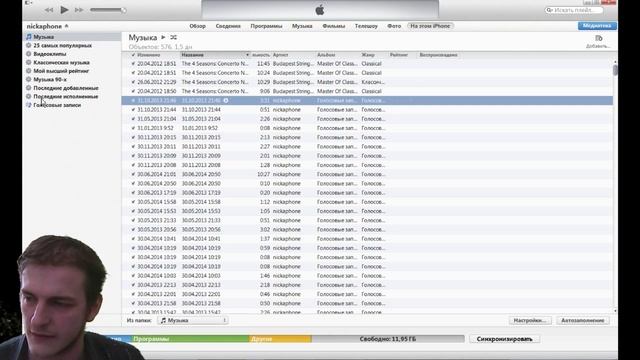The image size is (640, 360).
Task: Switch to the Программы tab
Action: point(266,26)
